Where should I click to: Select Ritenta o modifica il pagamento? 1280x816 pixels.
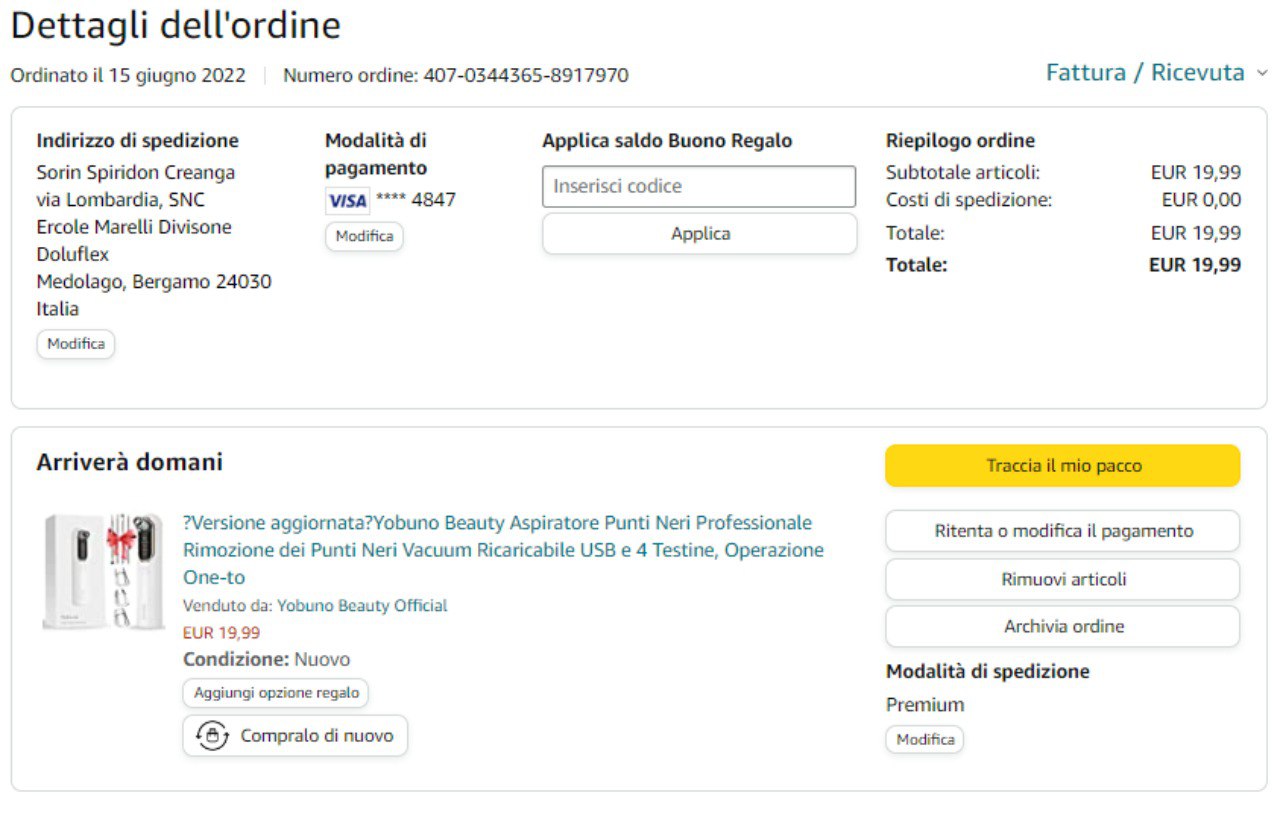1062,531
